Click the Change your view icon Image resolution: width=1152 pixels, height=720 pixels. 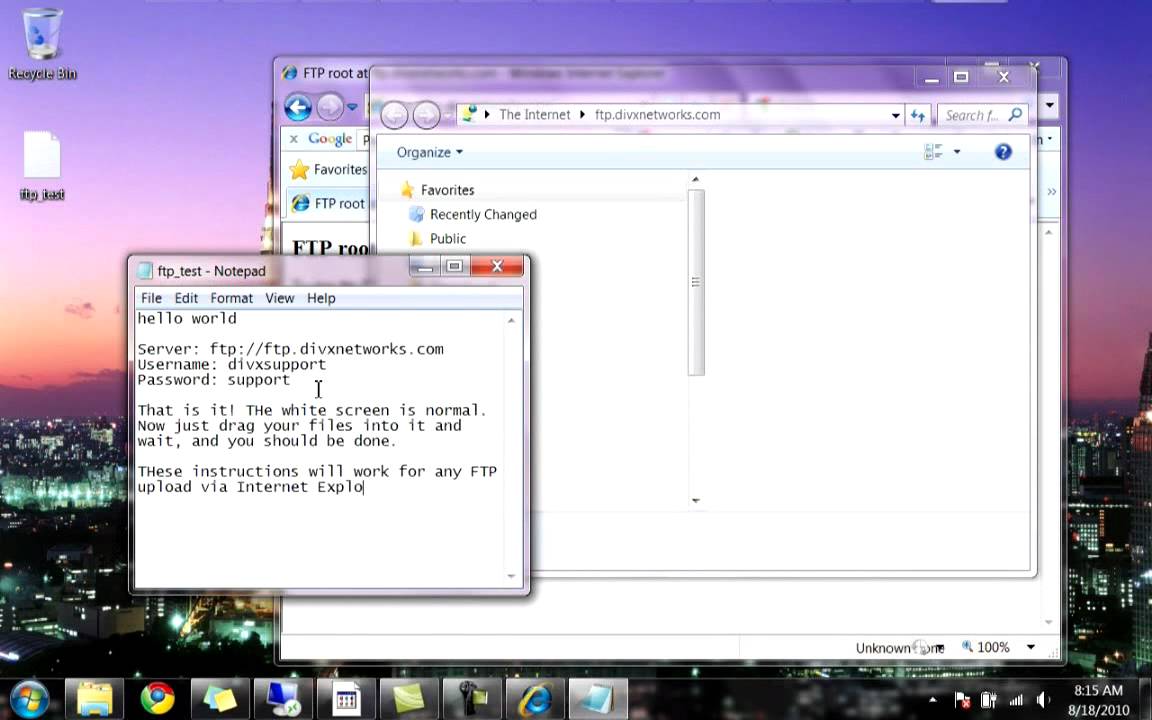pos(933,151)
